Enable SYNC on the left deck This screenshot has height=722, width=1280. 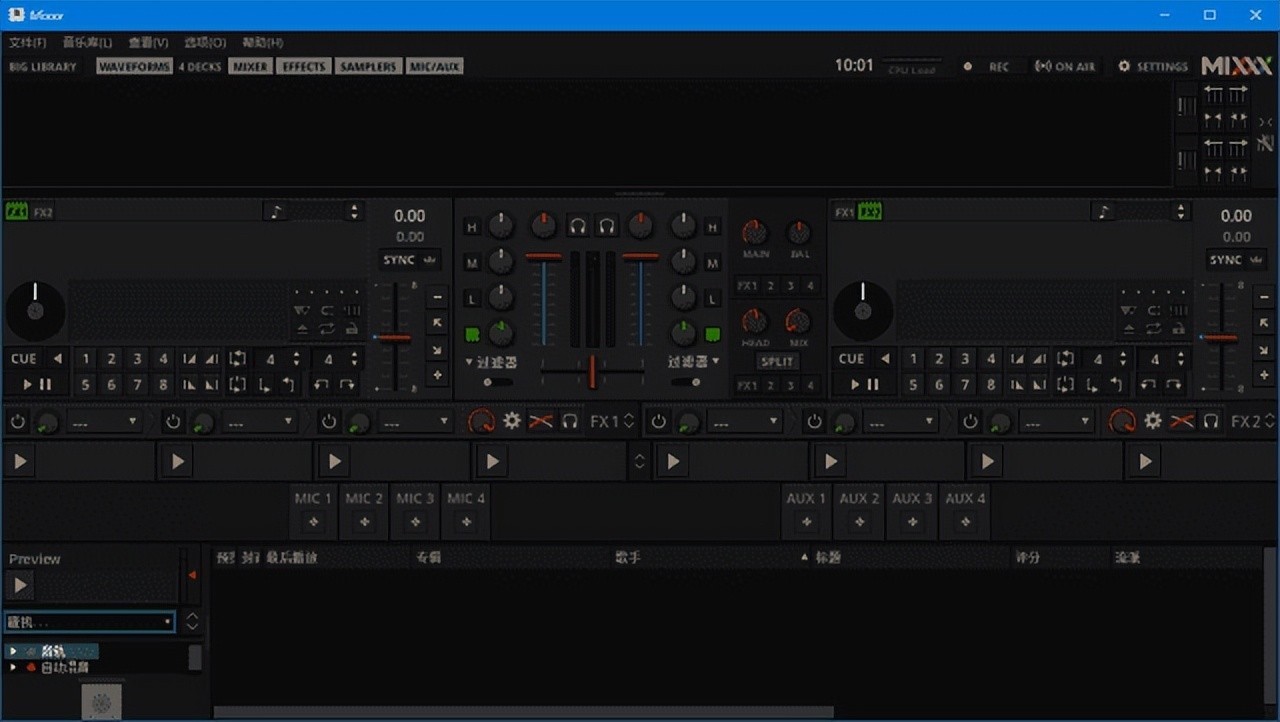(x=399, y=260)
